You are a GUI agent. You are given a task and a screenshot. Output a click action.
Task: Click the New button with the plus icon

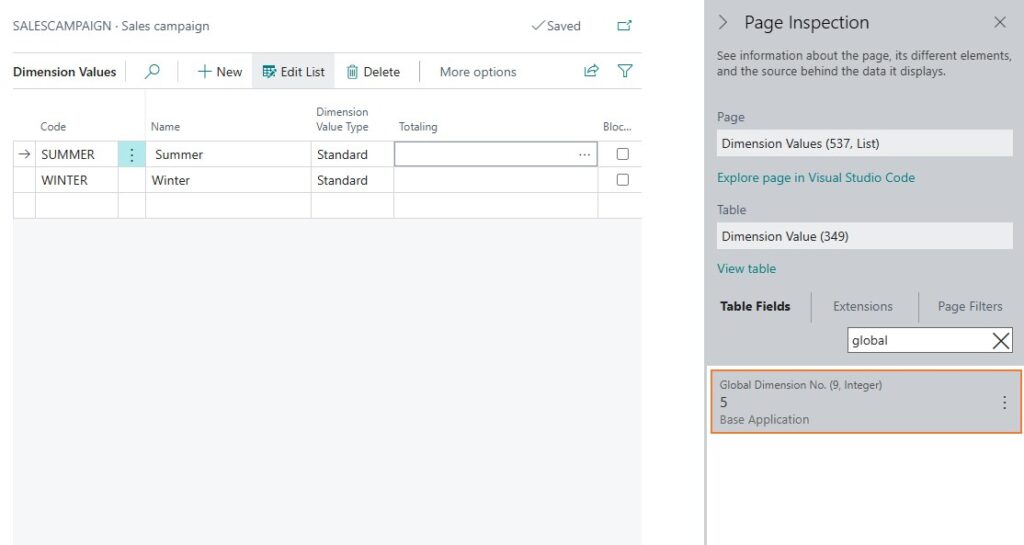click(219, 71)
